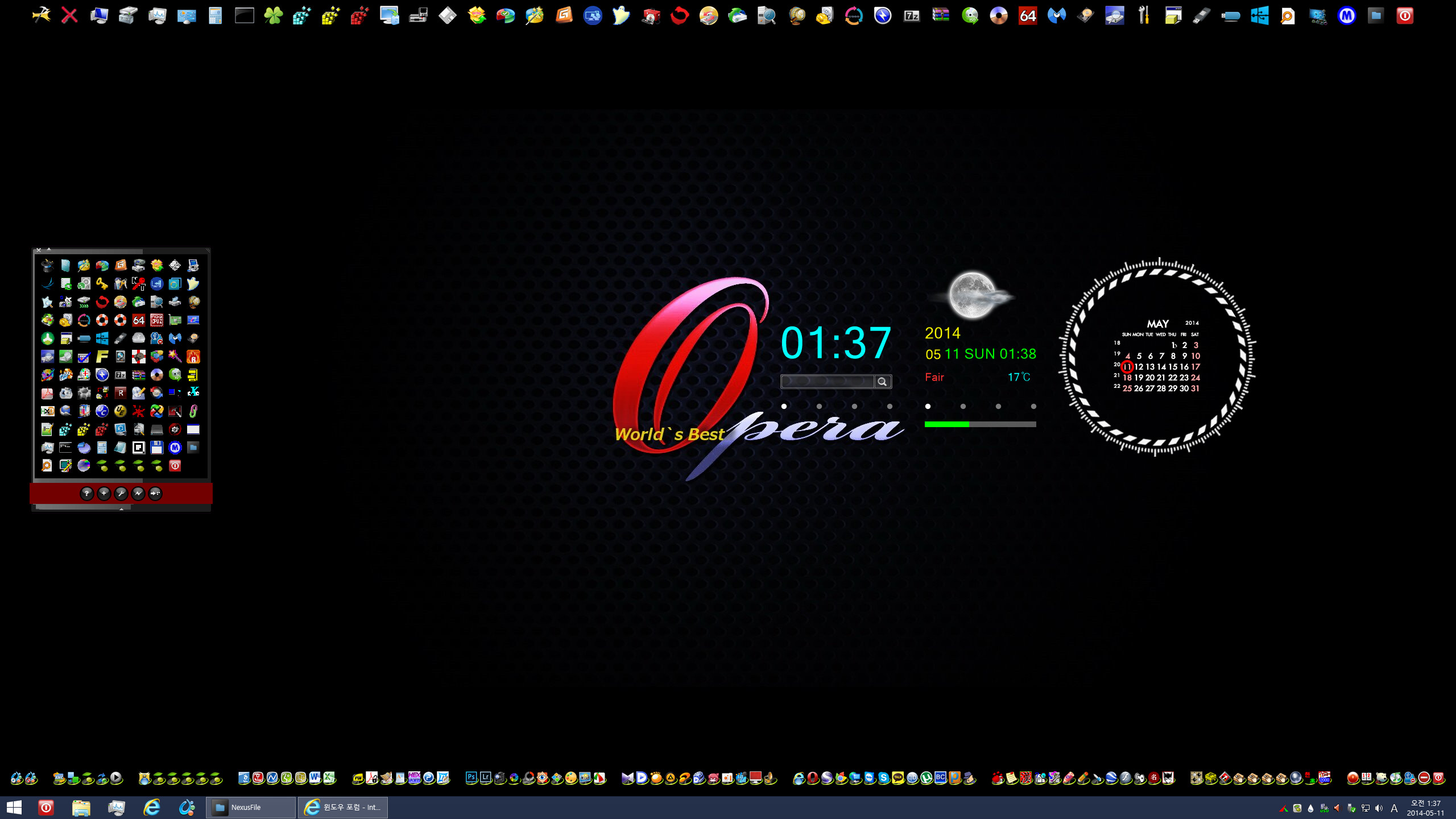Launch 7-Zip from the top dock
The image size is (1456, 819).
coord(912,15)
